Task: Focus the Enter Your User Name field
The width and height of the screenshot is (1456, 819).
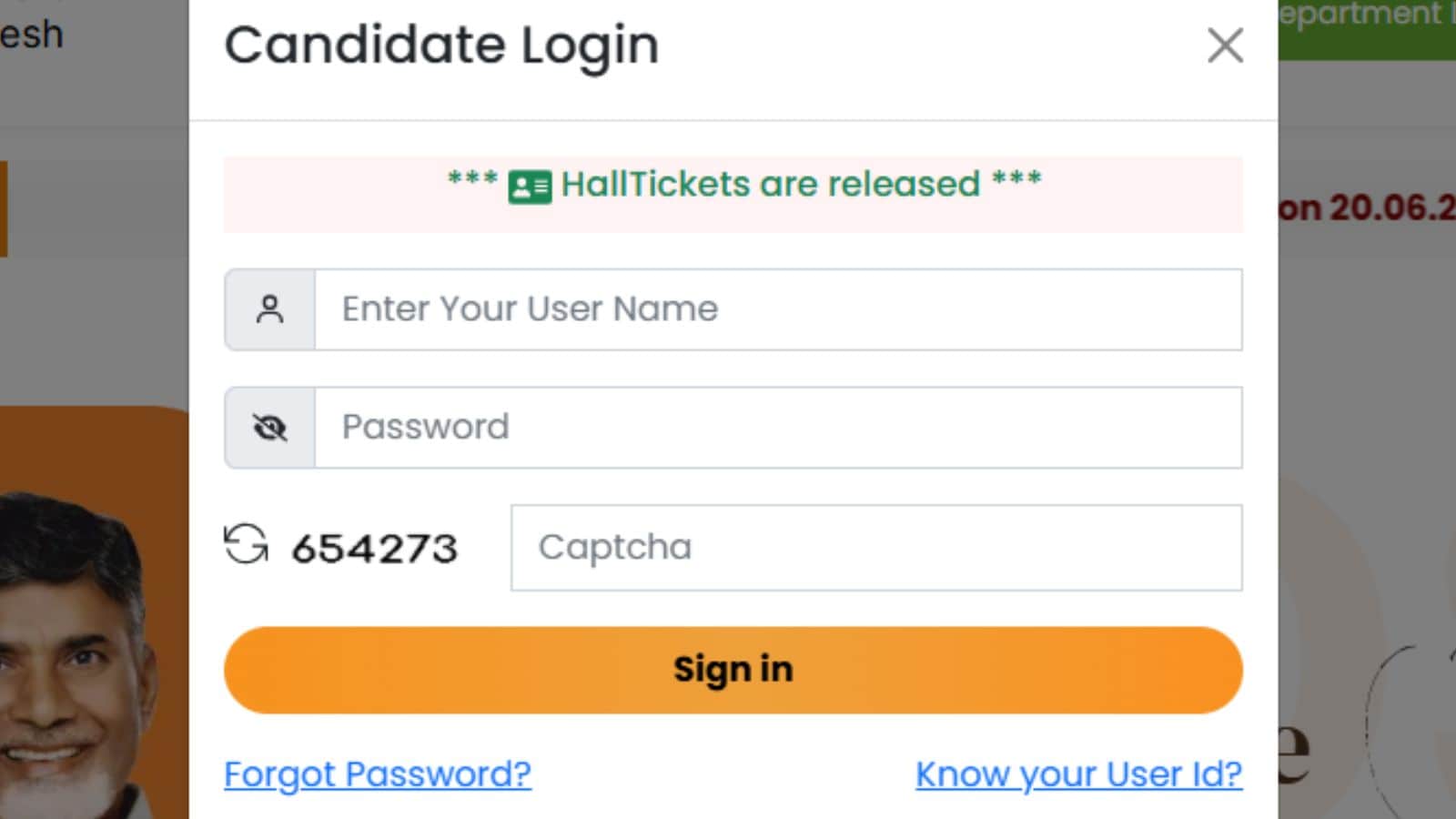Action: [x=778, y=309]
